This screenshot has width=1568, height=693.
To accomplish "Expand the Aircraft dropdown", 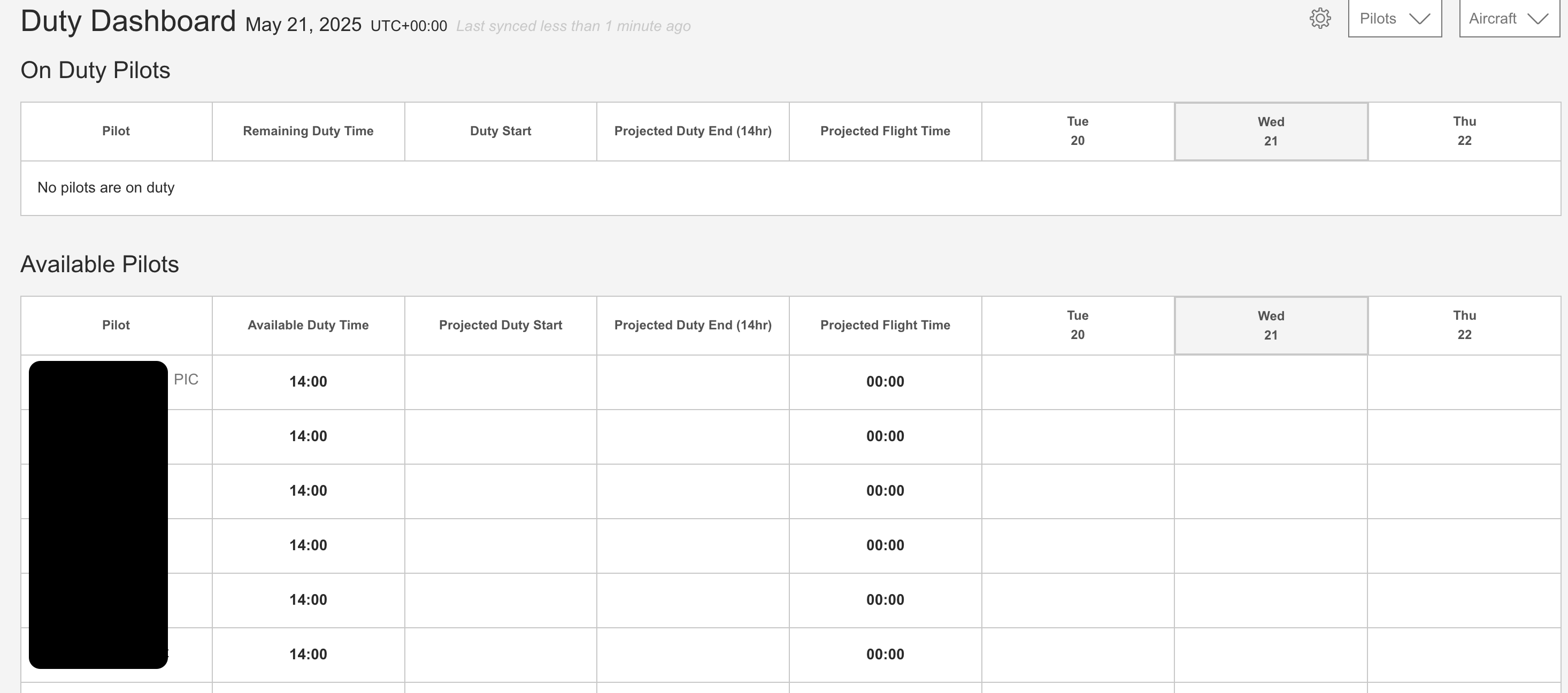I will click(1509, 18).
